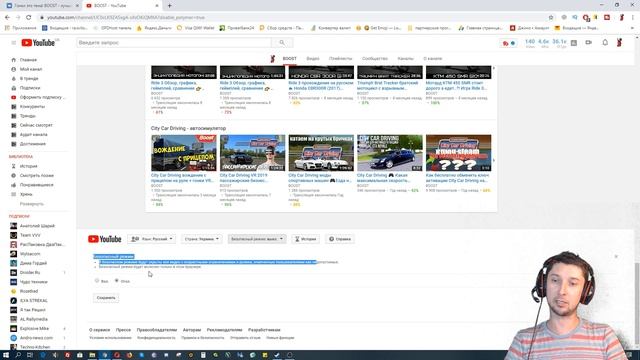Open Авторам footer link
This screenshot has width=640, height=360.
pyautogui.click(x=192, y=330)
